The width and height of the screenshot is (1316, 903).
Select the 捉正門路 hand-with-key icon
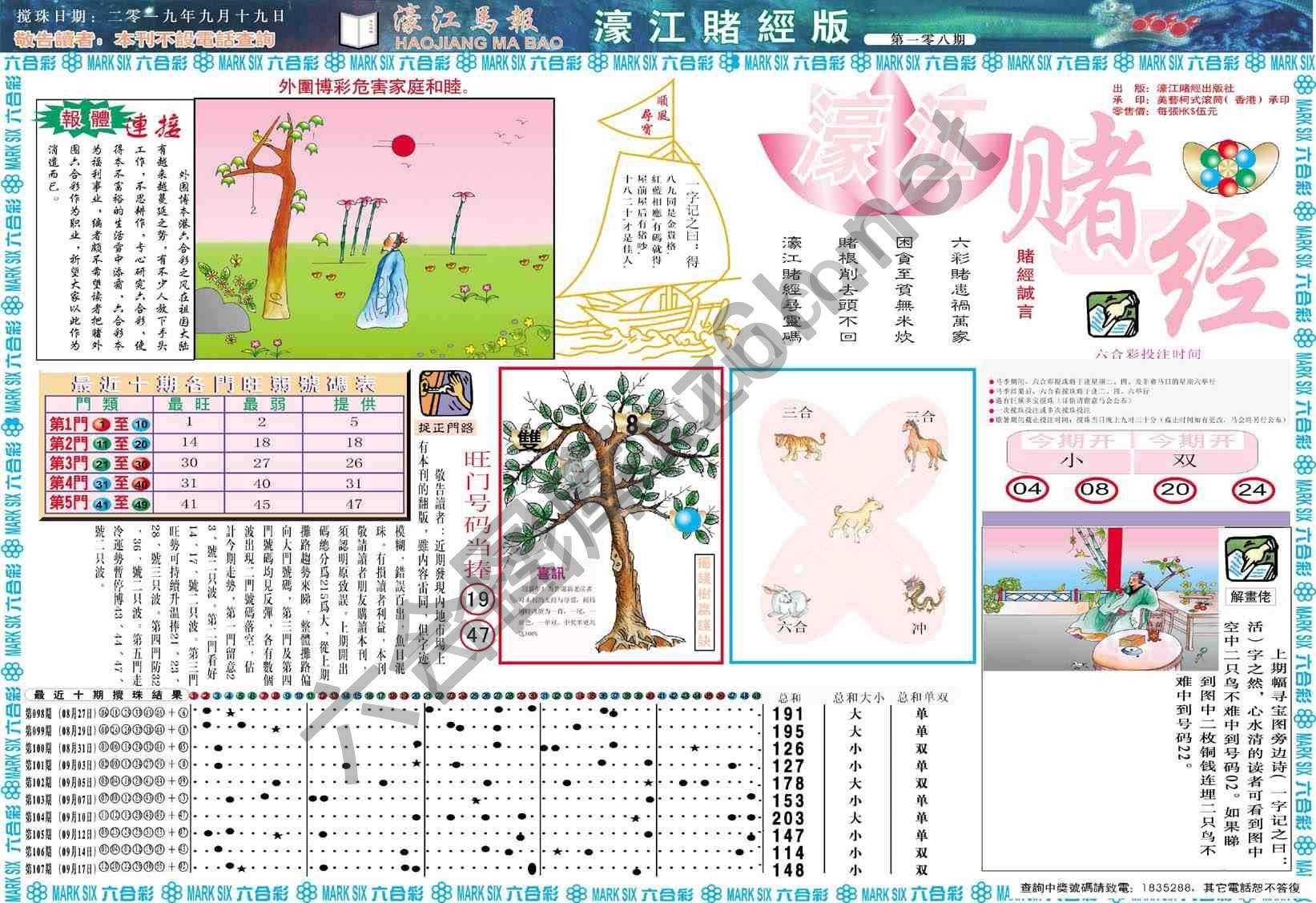(445, 393)
